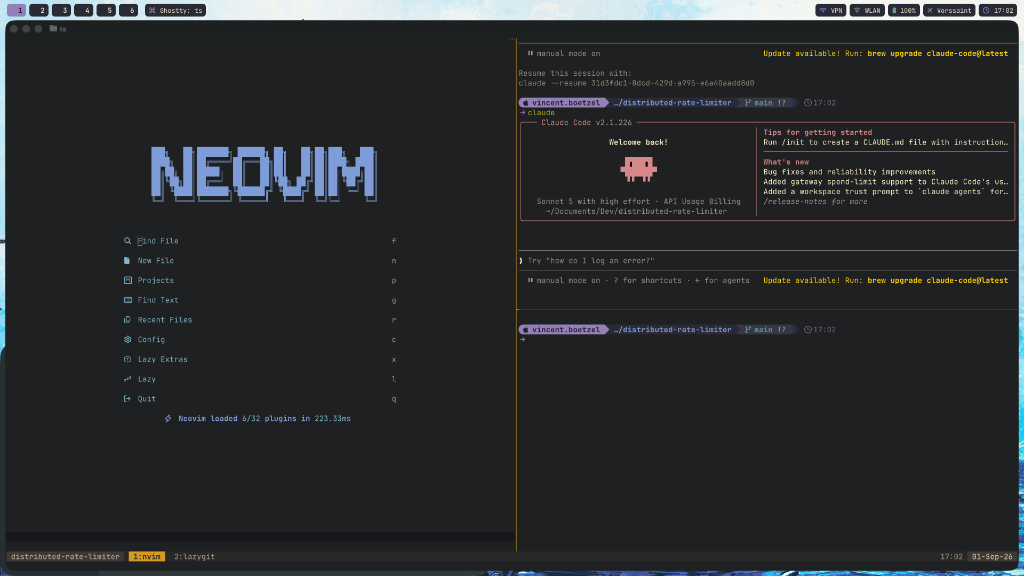Click the New File document icon
1024x576 pixels.
(x=127, y=261)
